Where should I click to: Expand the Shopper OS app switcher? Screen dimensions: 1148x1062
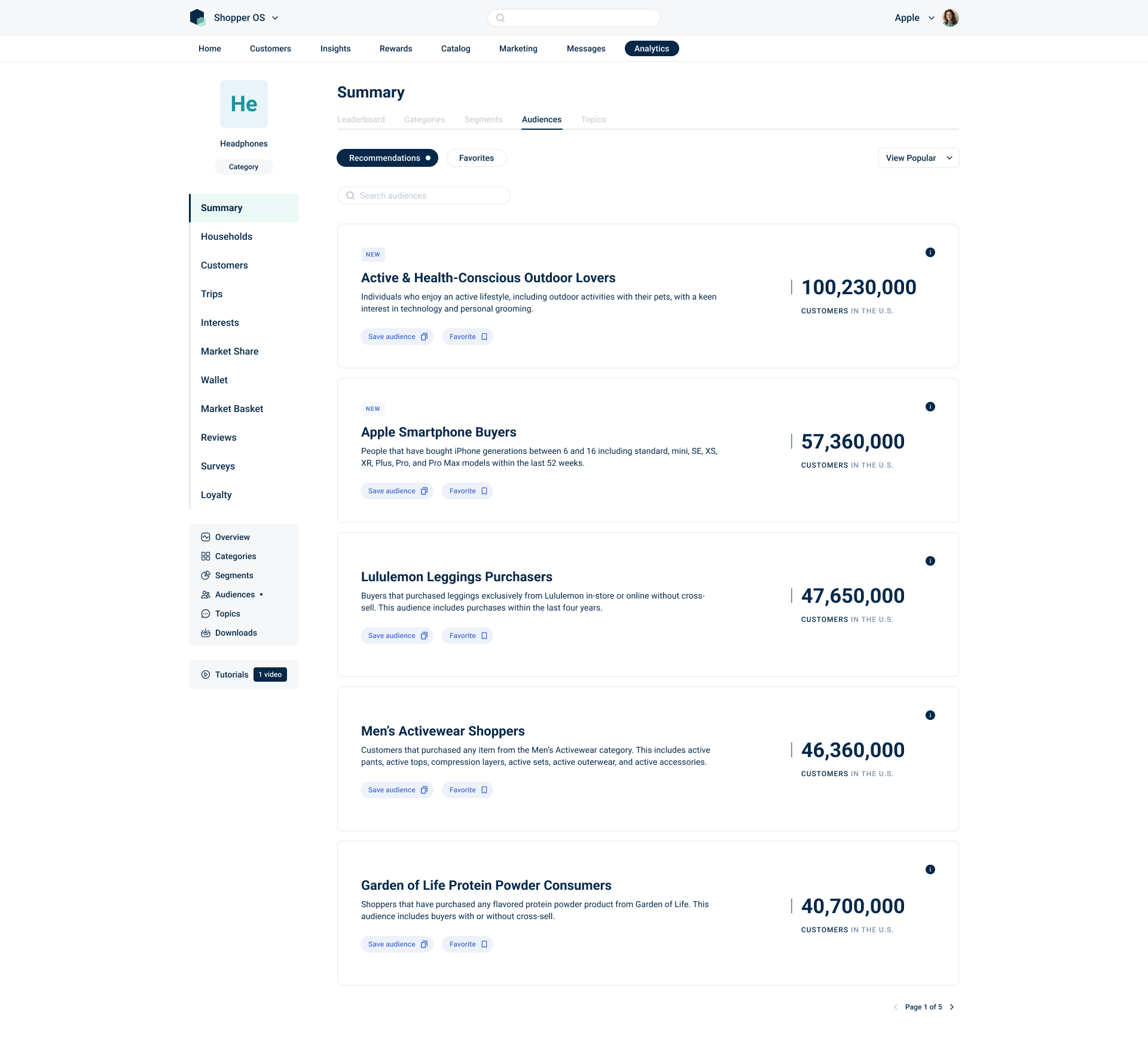coord(275,18)
